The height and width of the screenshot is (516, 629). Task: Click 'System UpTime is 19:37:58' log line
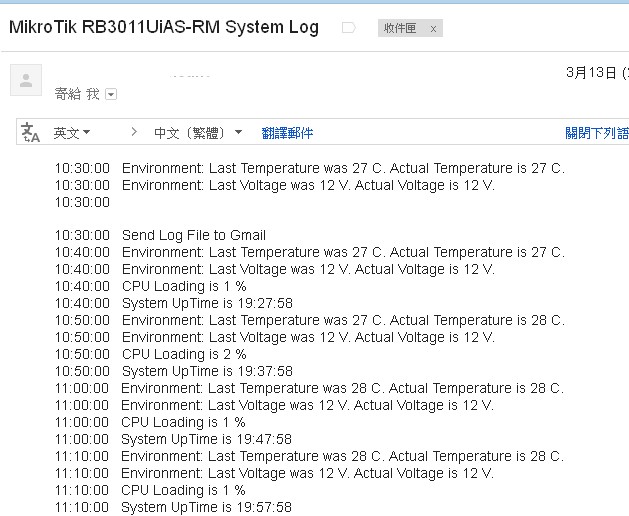(x=207, y=372)
